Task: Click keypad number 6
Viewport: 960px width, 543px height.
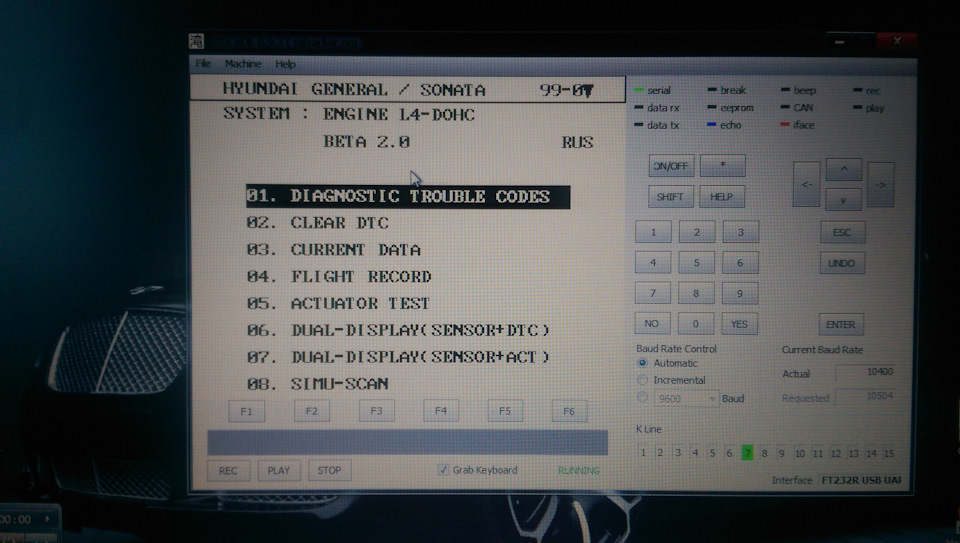Action: pyautogui.click(x=740, y=263)
